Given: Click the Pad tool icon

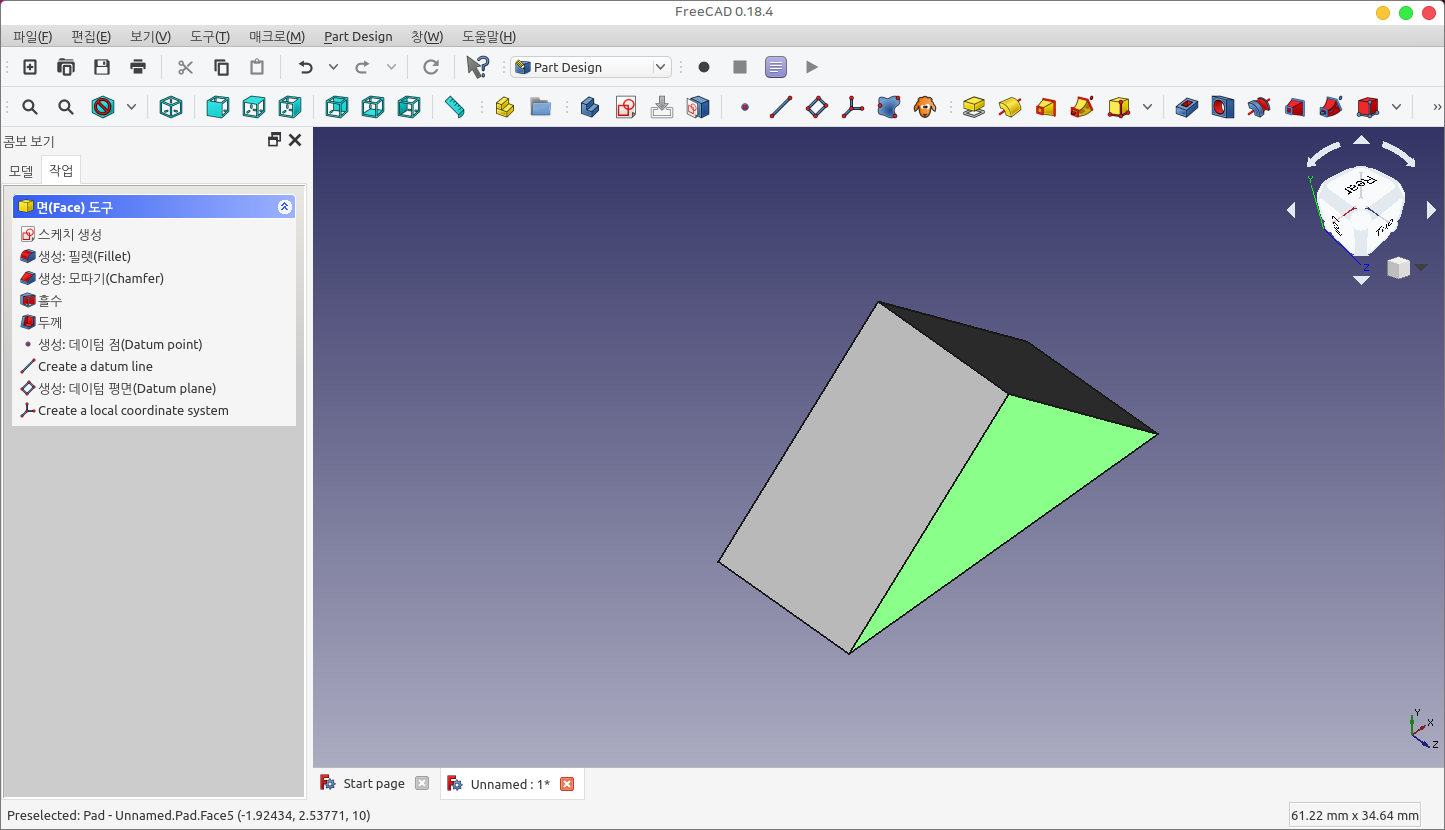Looking at the screenshot, I should pyautogui.click(x=973, y=107).
